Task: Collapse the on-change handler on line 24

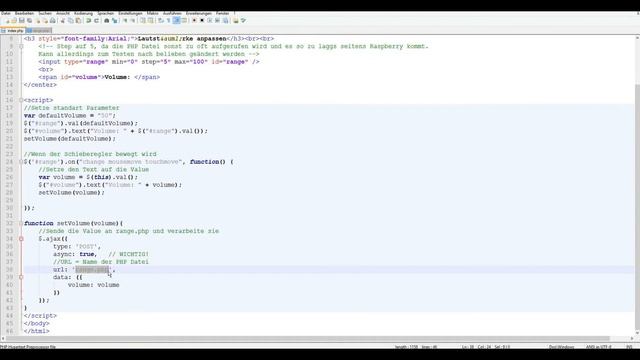Action: click(21, 162)
